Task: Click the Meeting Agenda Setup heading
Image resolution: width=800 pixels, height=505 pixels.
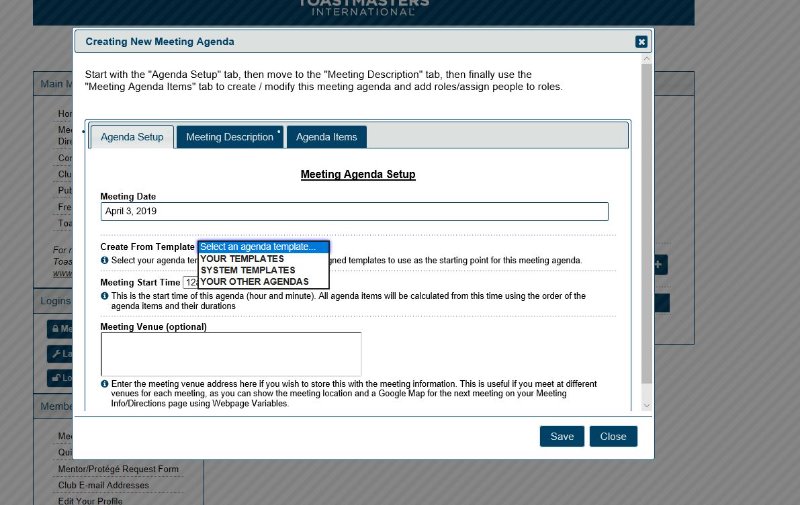Action: (x=358, y=174)
